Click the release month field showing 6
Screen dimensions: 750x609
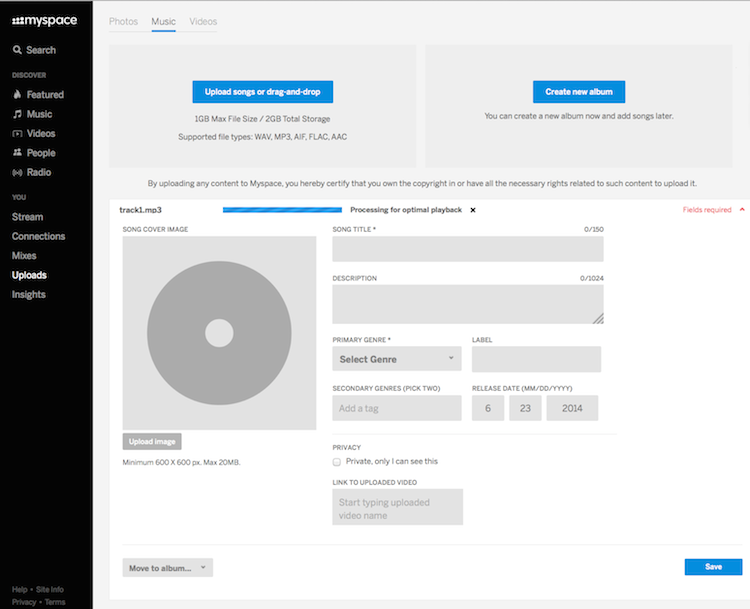point(488,408)
